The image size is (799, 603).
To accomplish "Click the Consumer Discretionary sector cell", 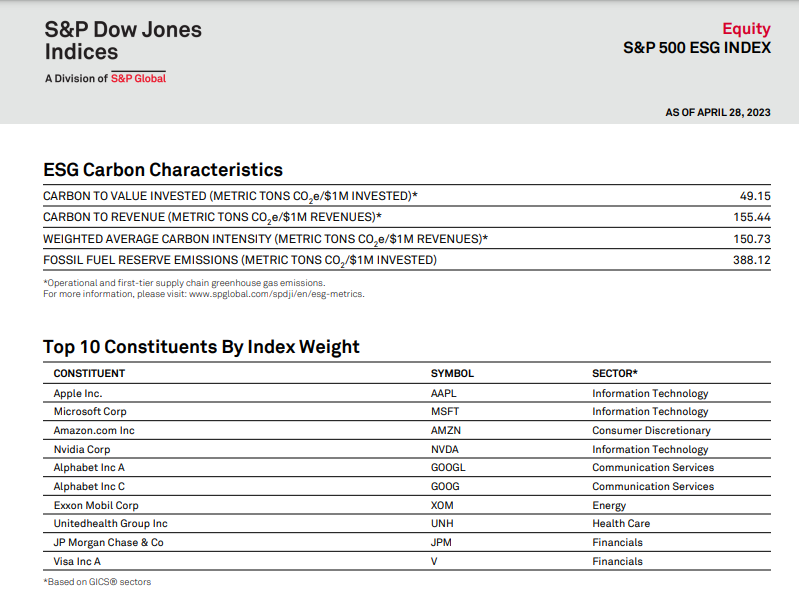I will (x=651, y=430).
